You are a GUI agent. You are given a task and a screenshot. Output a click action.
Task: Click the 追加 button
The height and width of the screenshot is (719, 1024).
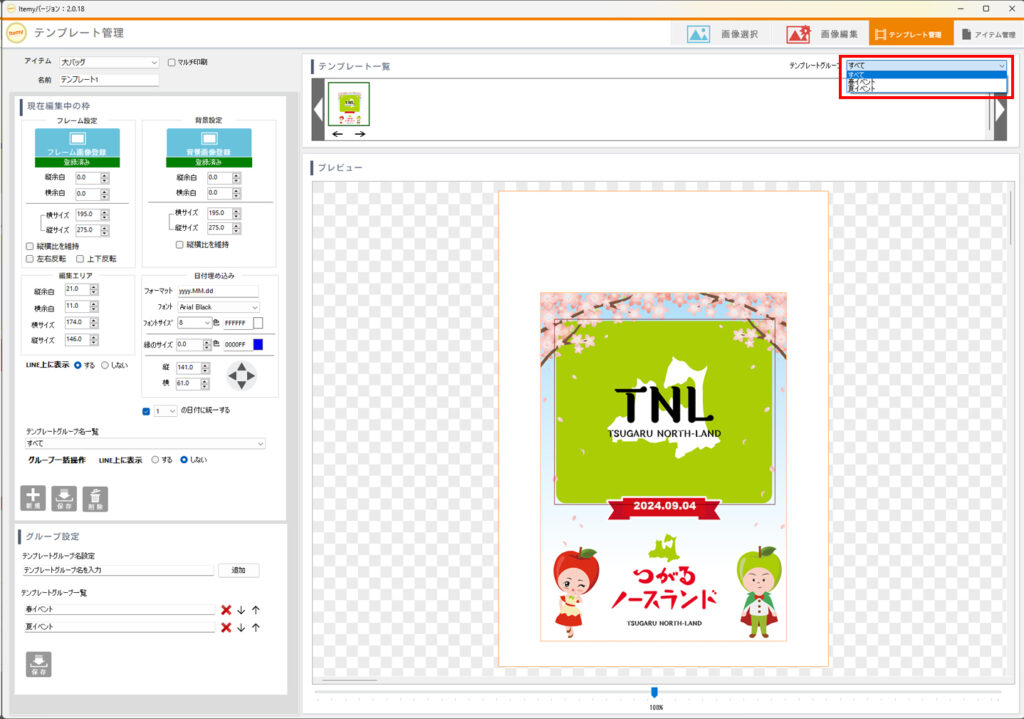point(239,570)
